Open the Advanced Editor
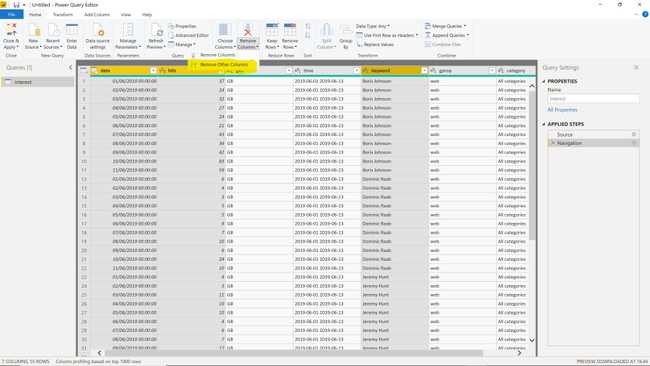 pos(189,35)
